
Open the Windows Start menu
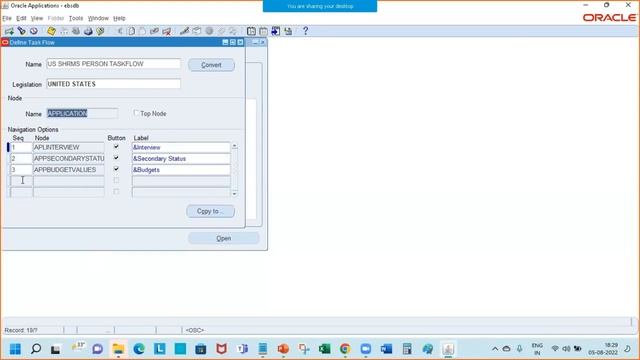tap(16, 349)
